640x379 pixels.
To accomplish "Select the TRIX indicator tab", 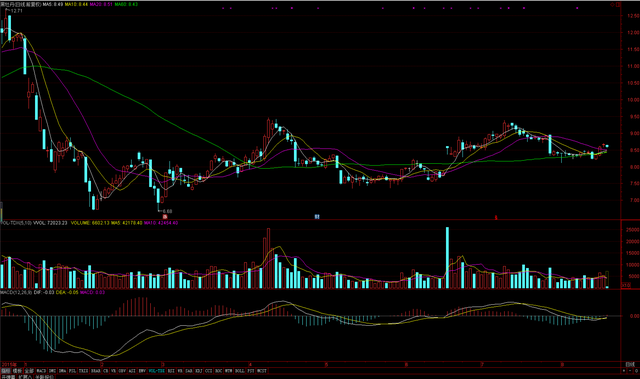I will coord(83,371).
